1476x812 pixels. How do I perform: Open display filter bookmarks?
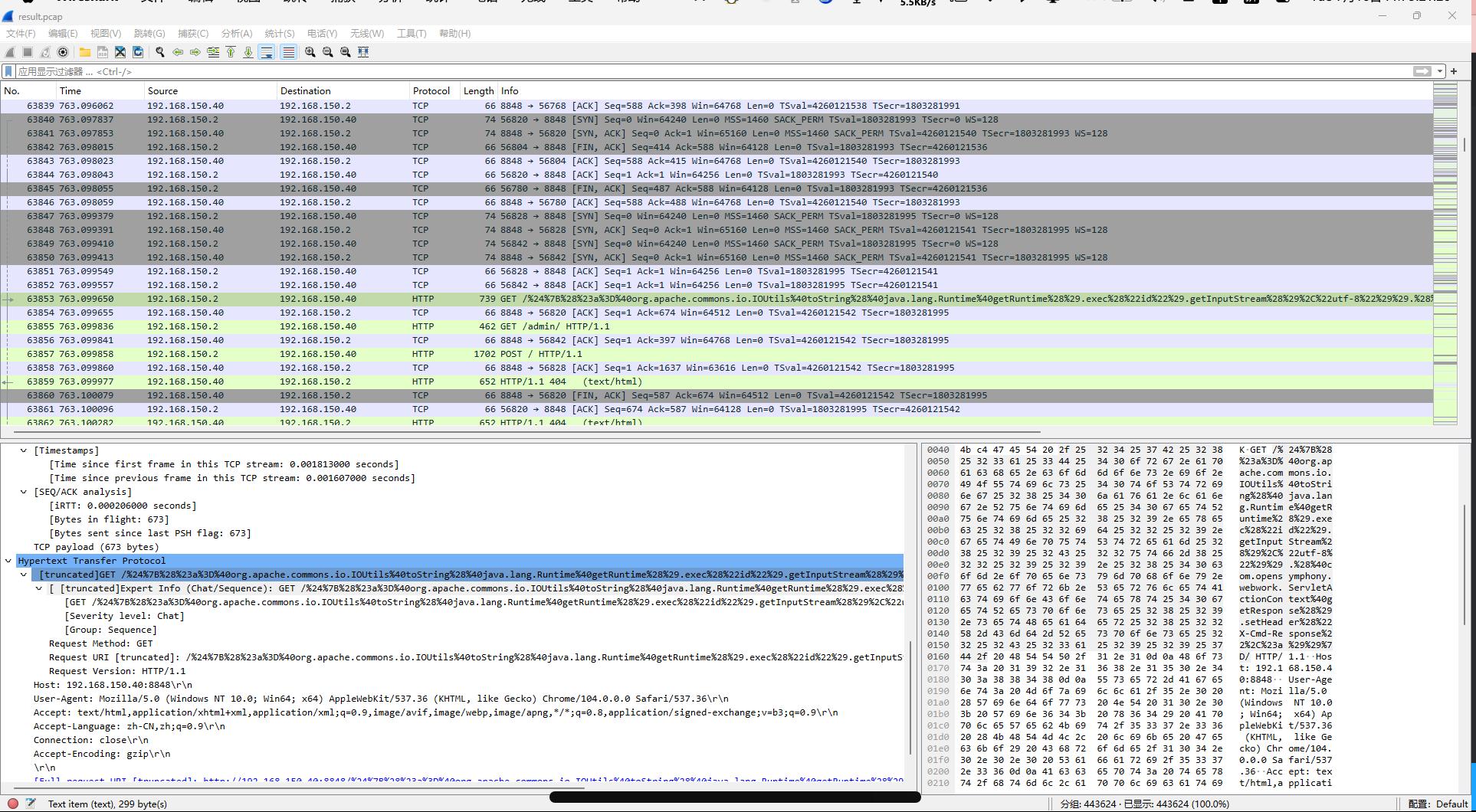(8, 71)
